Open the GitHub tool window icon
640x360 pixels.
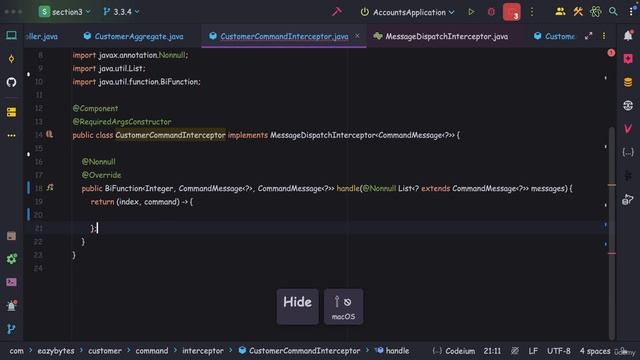(x=11, y=82)
